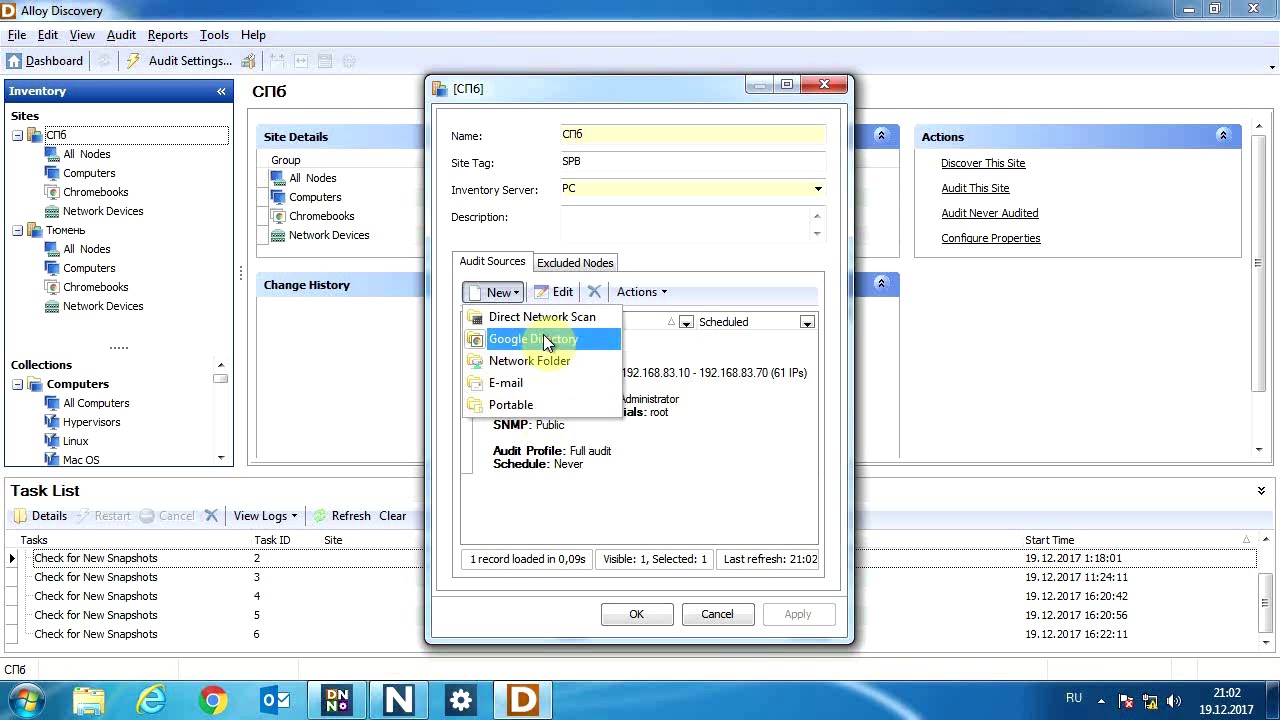Click the Site Tag input field
This screenshot has height=720, width=1280.
pyautogui.click(x=693, y=162)
